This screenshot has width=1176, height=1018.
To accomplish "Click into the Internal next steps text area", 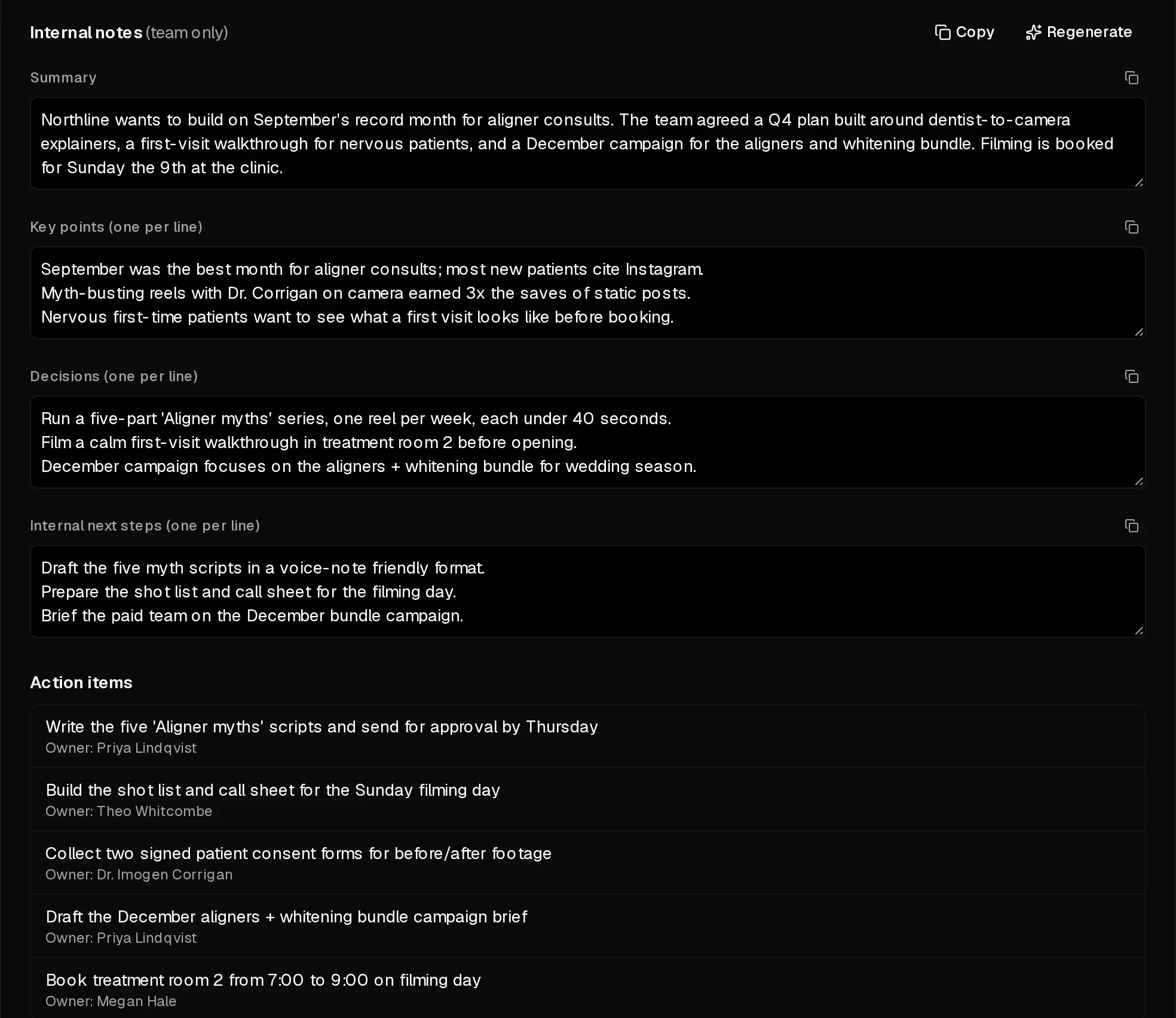I will (x=587, y=591).
